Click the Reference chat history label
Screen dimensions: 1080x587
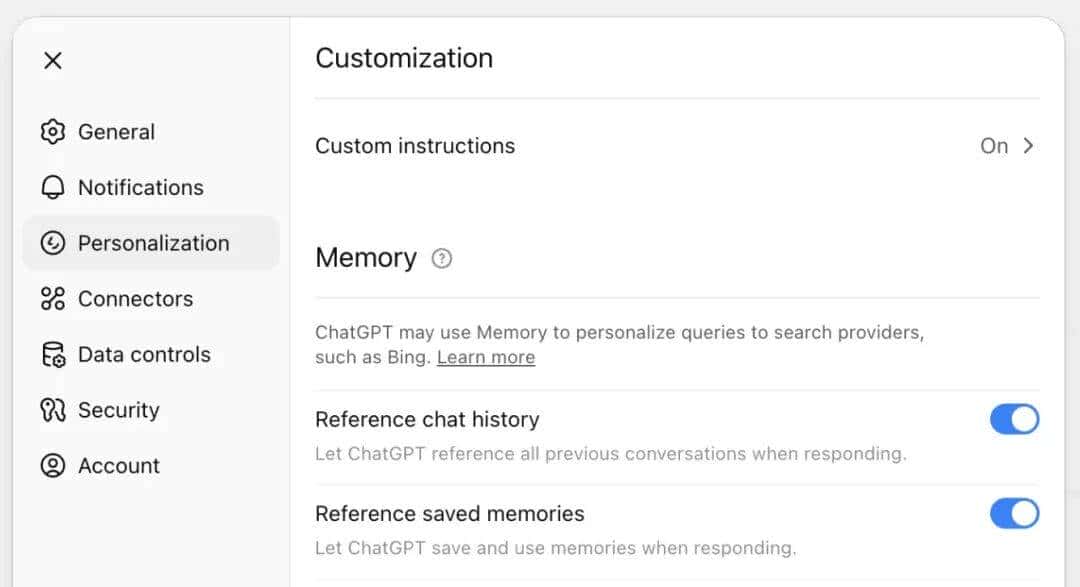click(x=427, y=419)
